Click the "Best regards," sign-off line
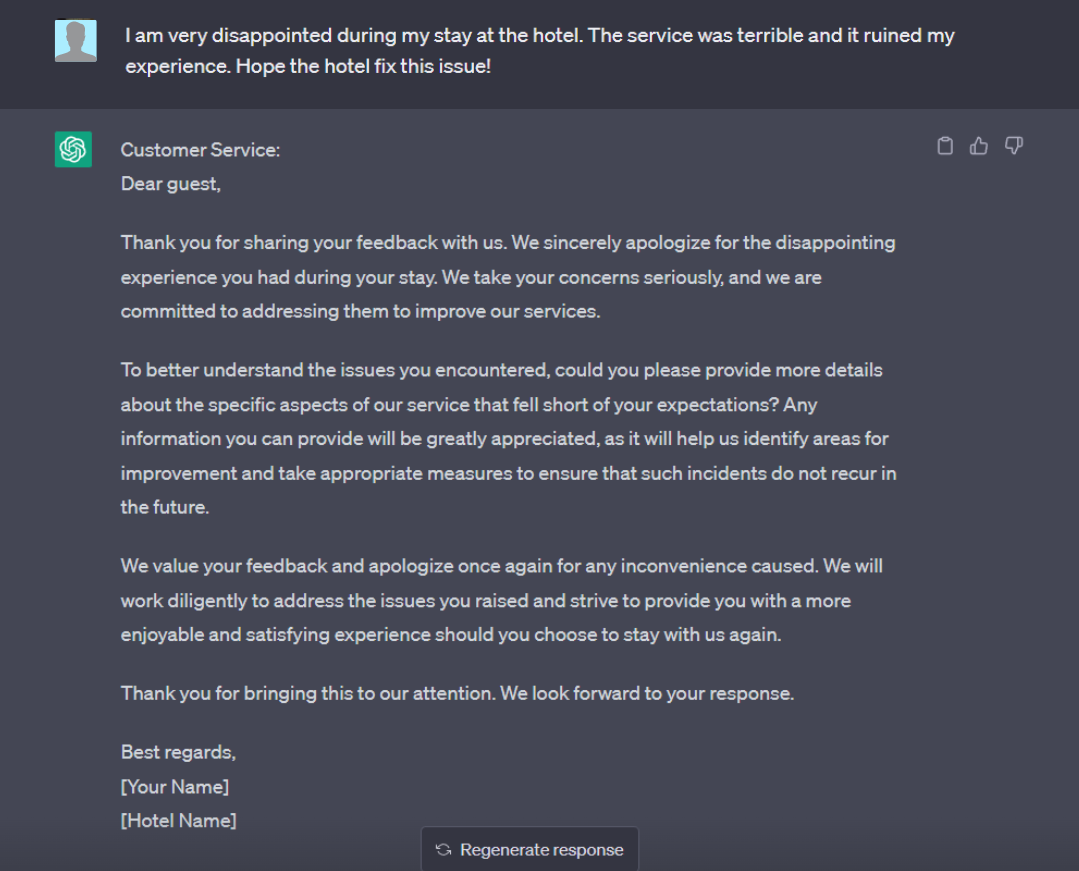 (x=178, y=752)
